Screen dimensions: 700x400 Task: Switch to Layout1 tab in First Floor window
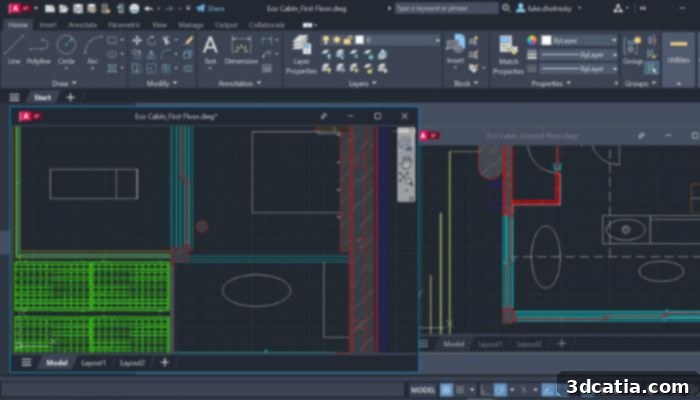coord(93,362)
